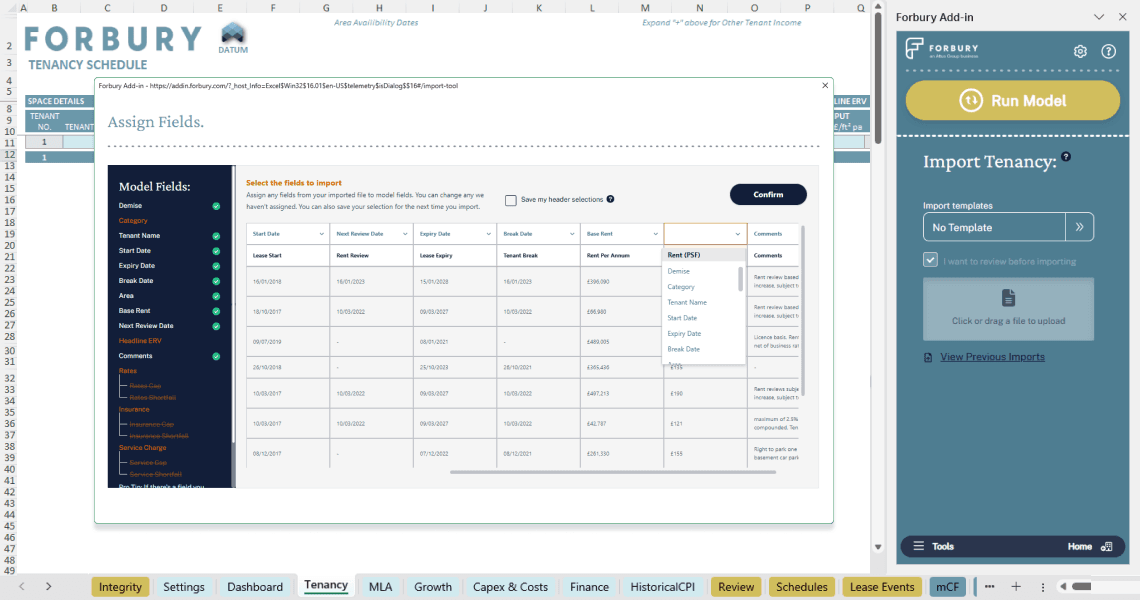Viewport: 1140px width, 600px height.
Task: Add a new sheet with plus icon
Action: point(1016,587)
